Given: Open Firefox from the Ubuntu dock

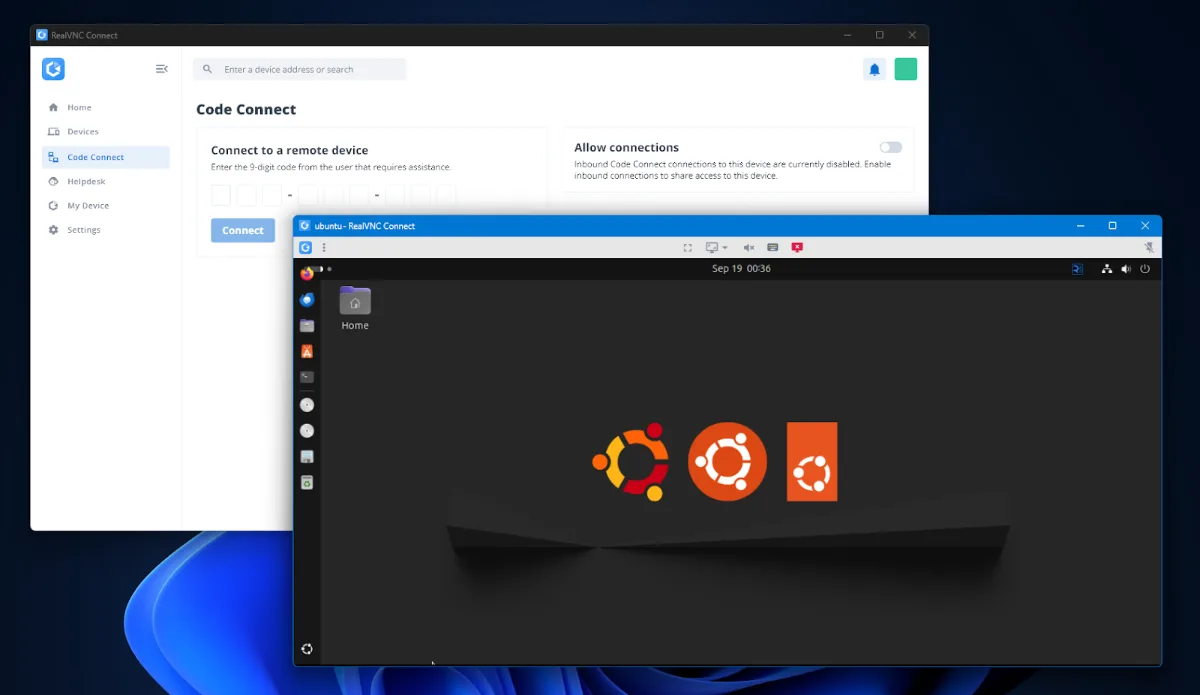Looking at the screenshot, I should [x=307, y=274].
